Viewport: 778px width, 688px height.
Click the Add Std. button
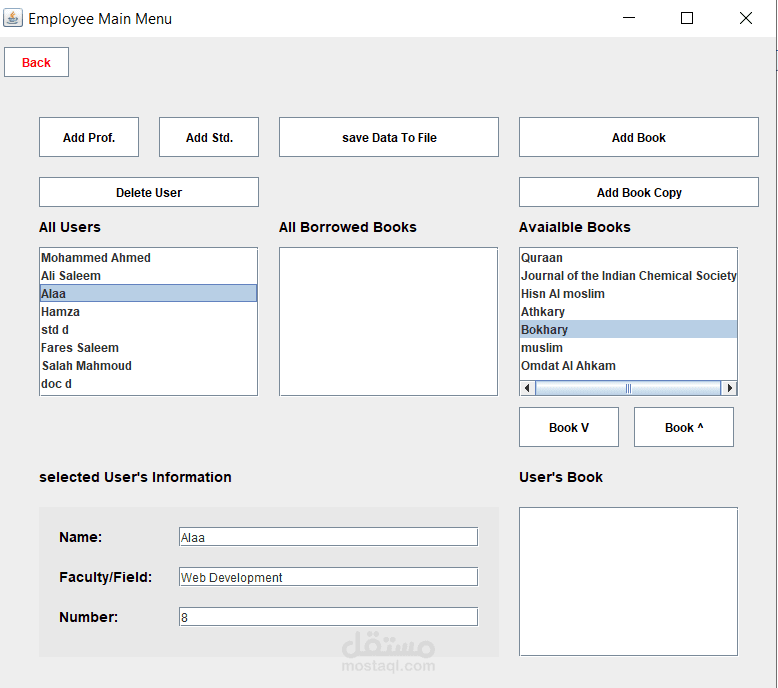[x=209, y=137]
